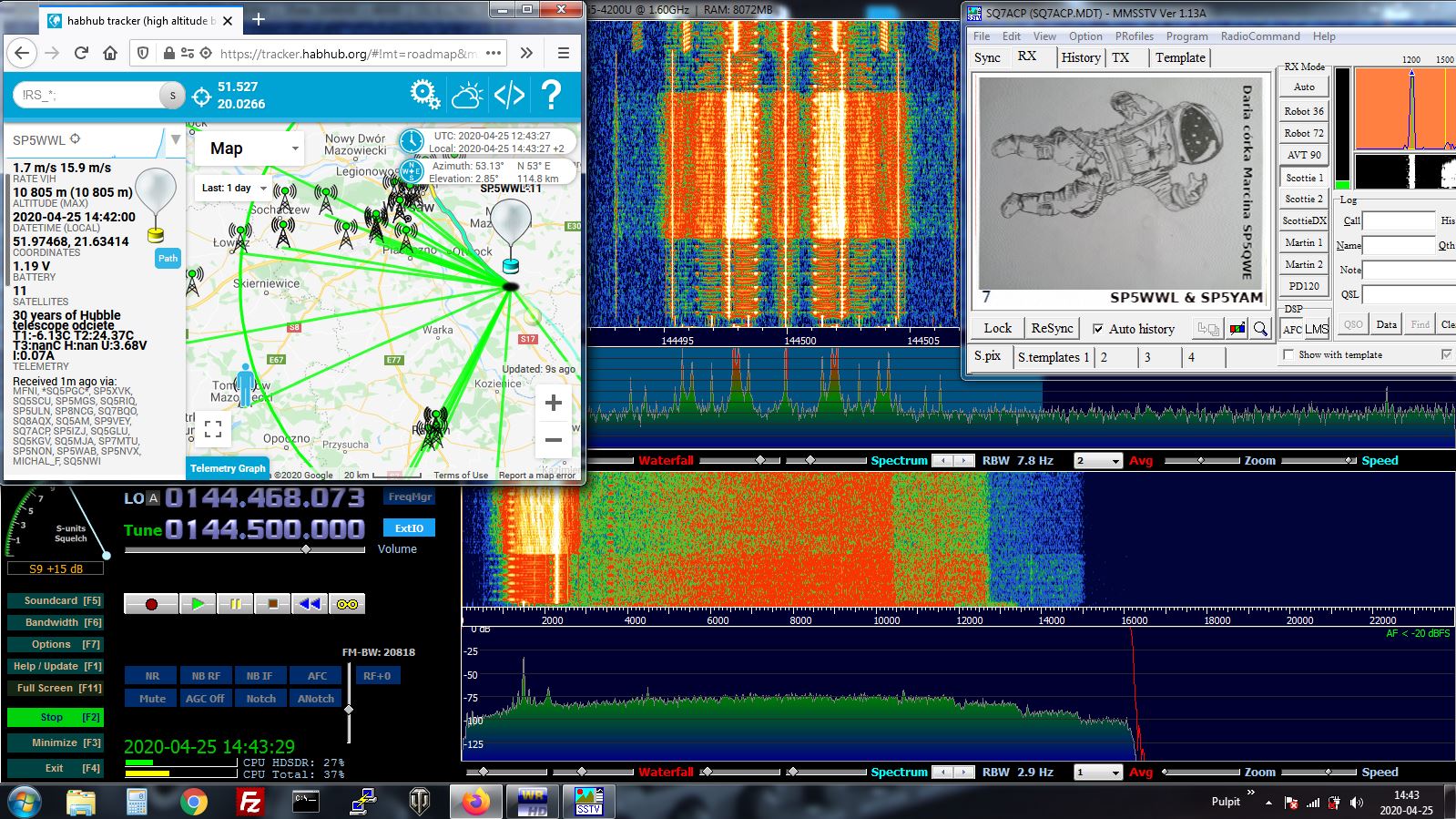Rewind the HDSDR recording

coord(310,604)
